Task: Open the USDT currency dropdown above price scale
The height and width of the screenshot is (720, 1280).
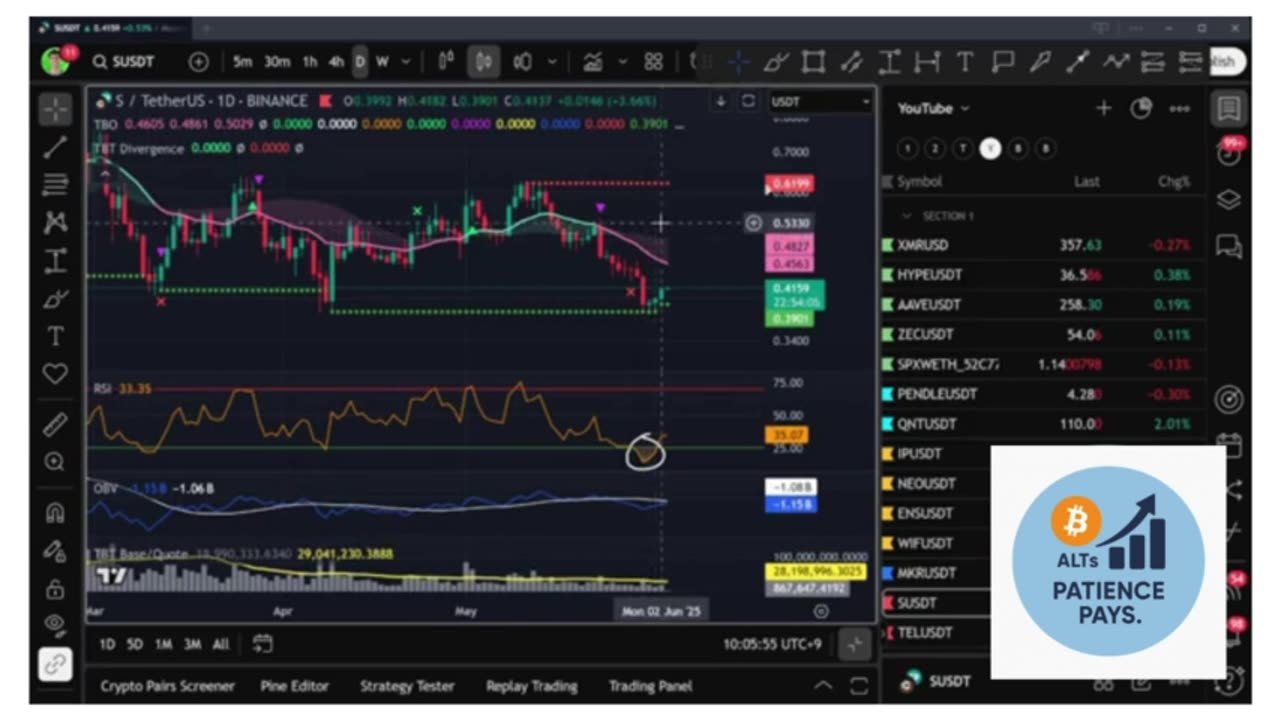Action: pos(821,101)
